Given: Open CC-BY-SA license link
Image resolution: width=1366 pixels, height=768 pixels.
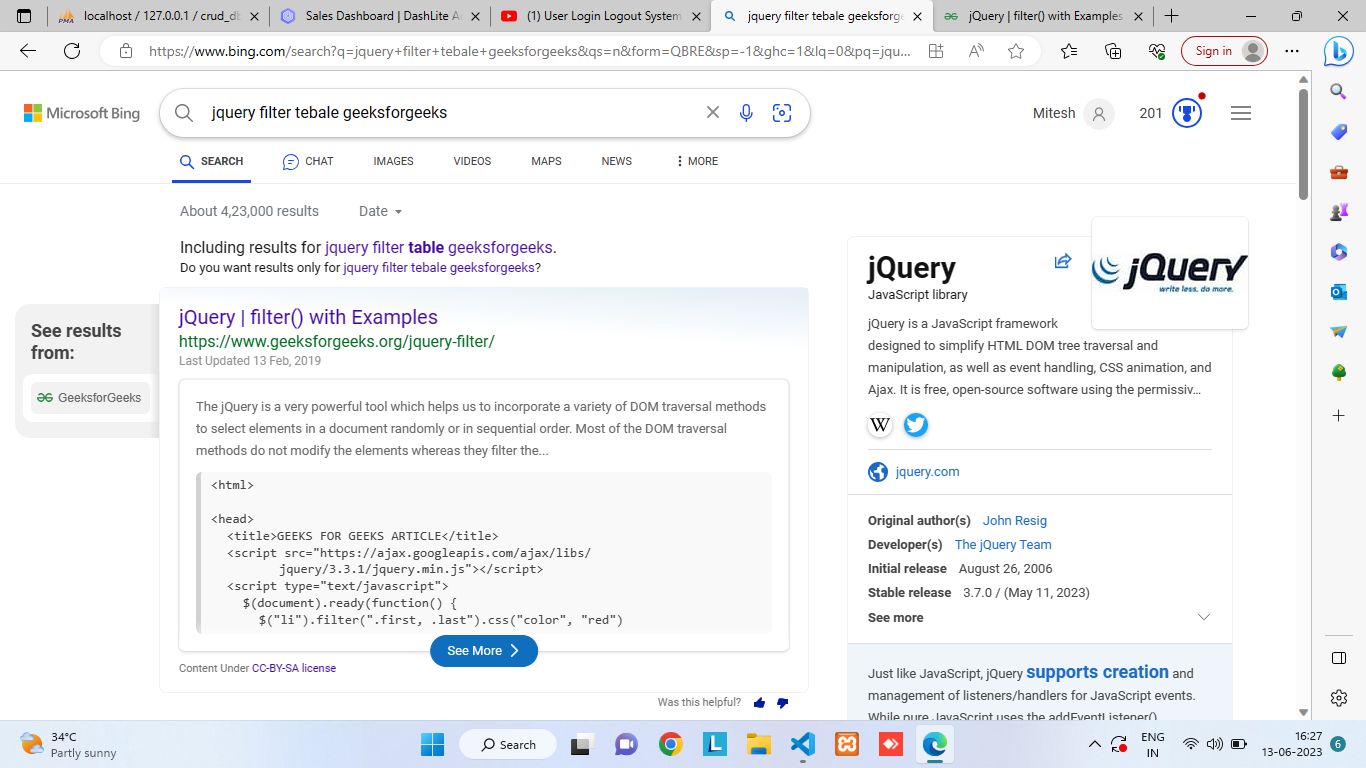Looking at the screenshot, I should (x=294, y=668).
